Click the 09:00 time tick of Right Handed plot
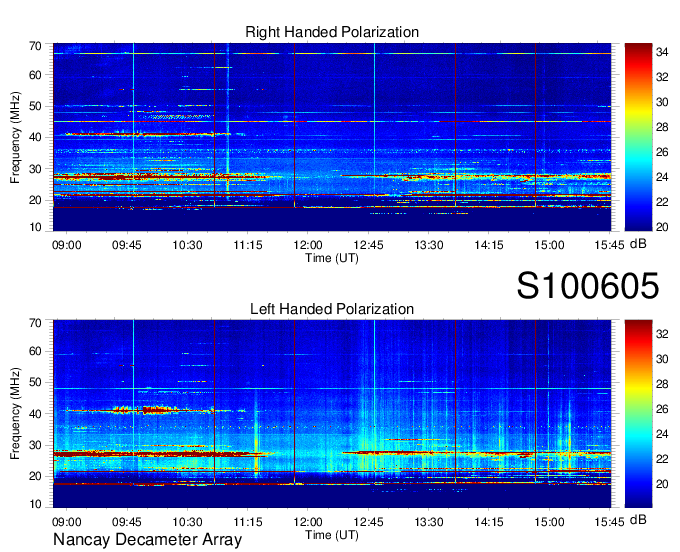 point(67,245)
